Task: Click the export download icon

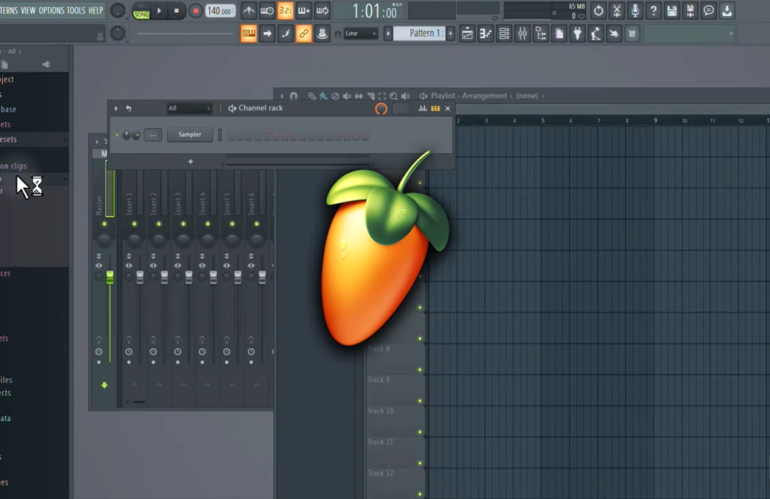Action: (x=727, y=10)
